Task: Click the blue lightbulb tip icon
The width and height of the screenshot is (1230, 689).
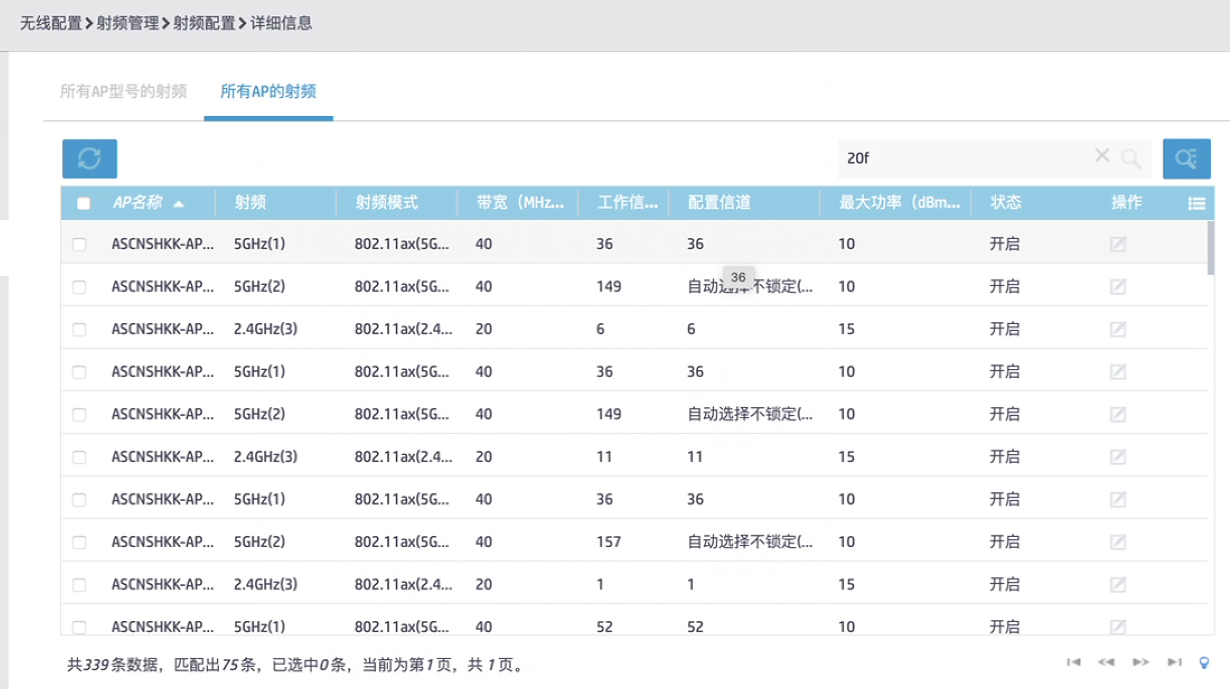Action: [x=1205, y=662]
